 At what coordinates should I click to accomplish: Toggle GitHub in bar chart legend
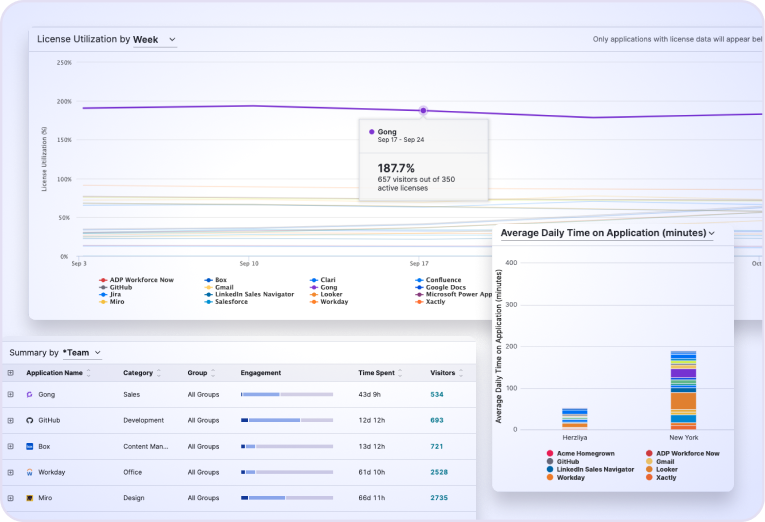(x=563, y=462)
